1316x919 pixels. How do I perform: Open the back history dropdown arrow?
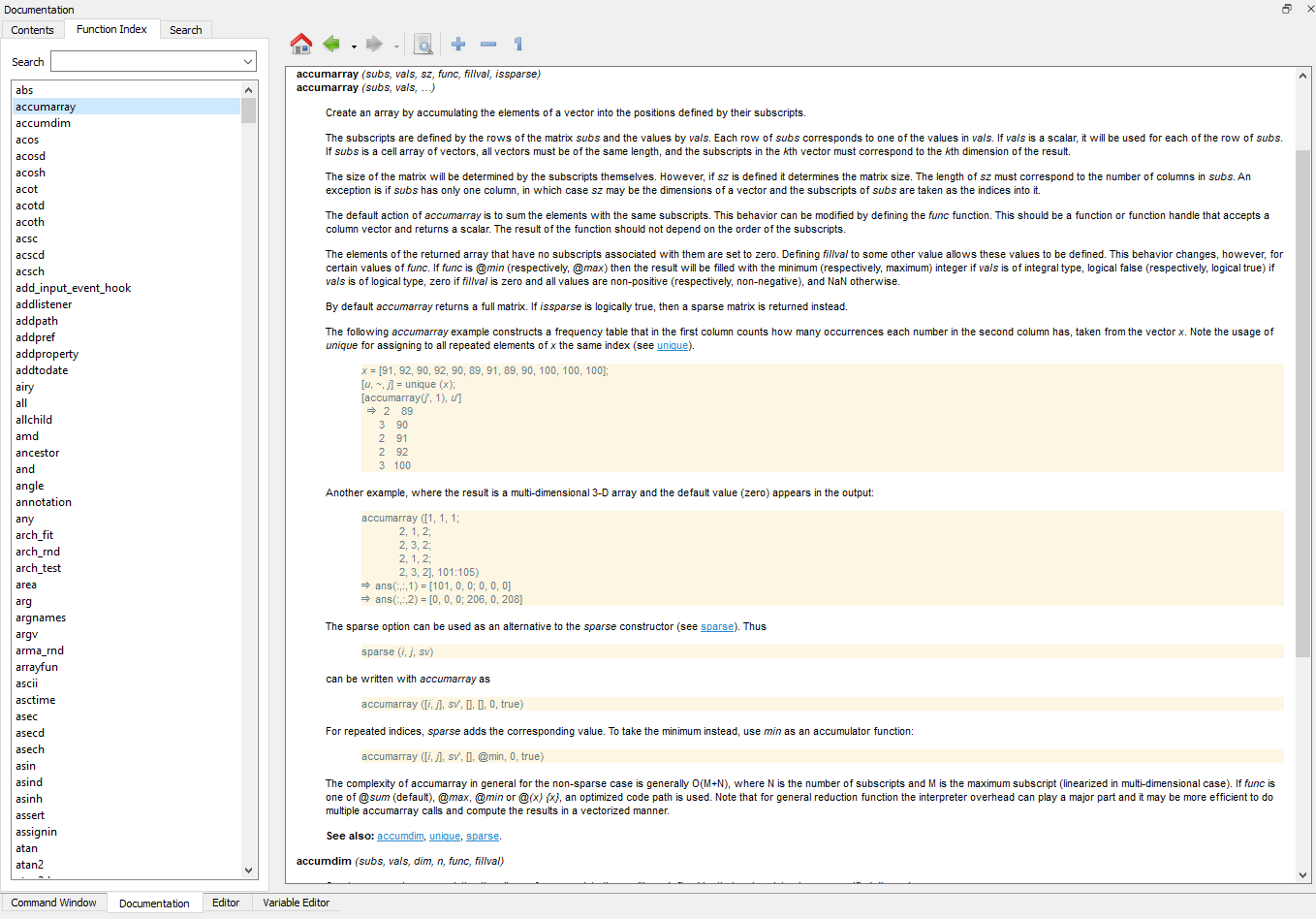[x=354, y=47]
